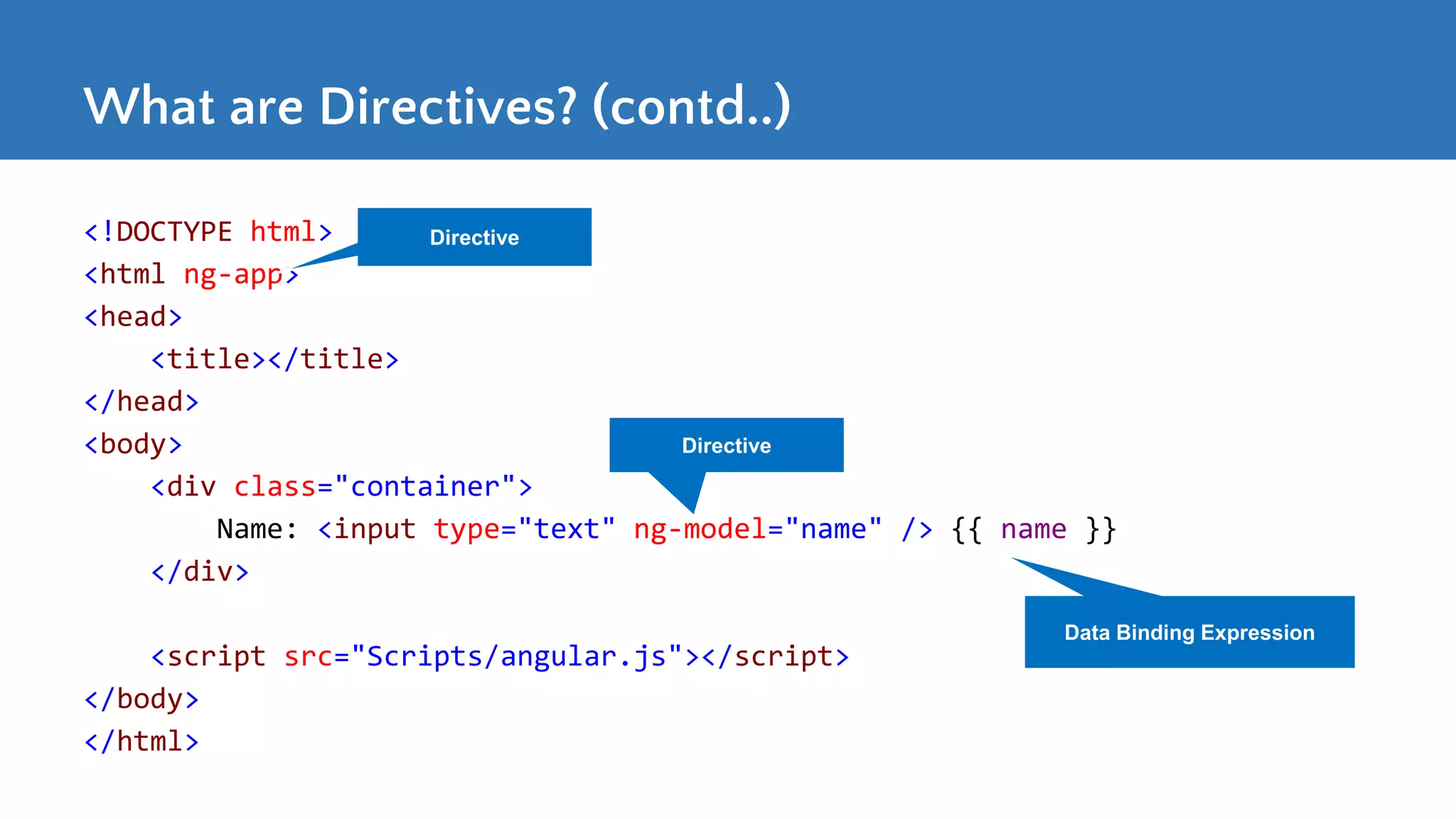Click the closing div tag

[200, 572]
